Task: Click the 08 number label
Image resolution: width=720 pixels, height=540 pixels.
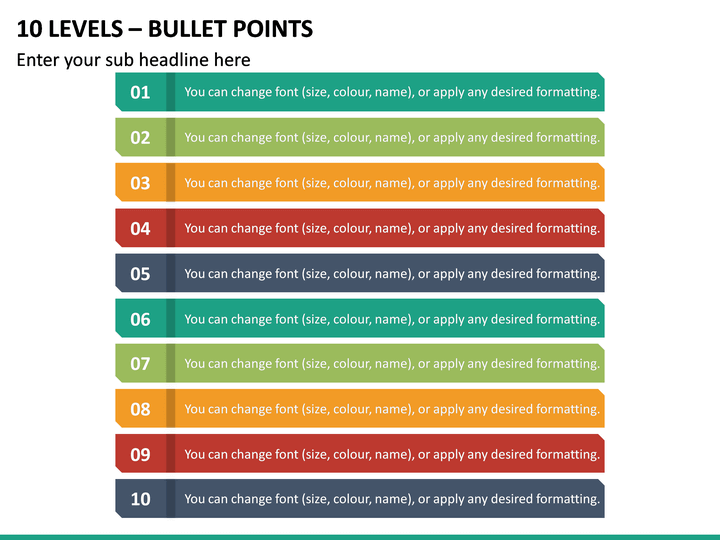Action: (140, 409)
